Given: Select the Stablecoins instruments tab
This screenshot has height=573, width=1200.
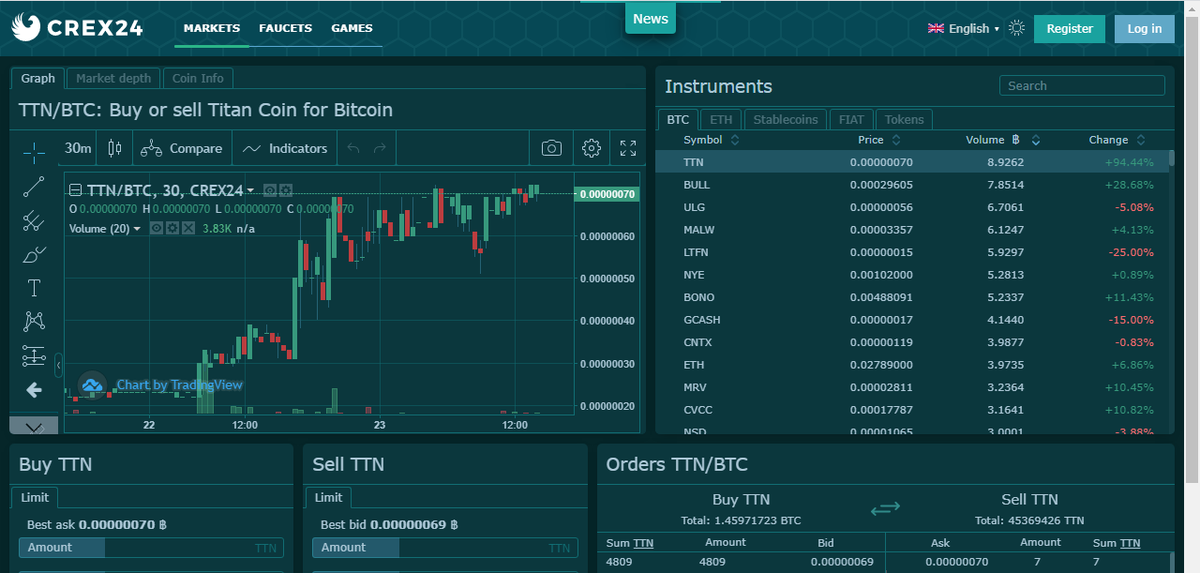Looking at the screenshot, I should 785,119.
